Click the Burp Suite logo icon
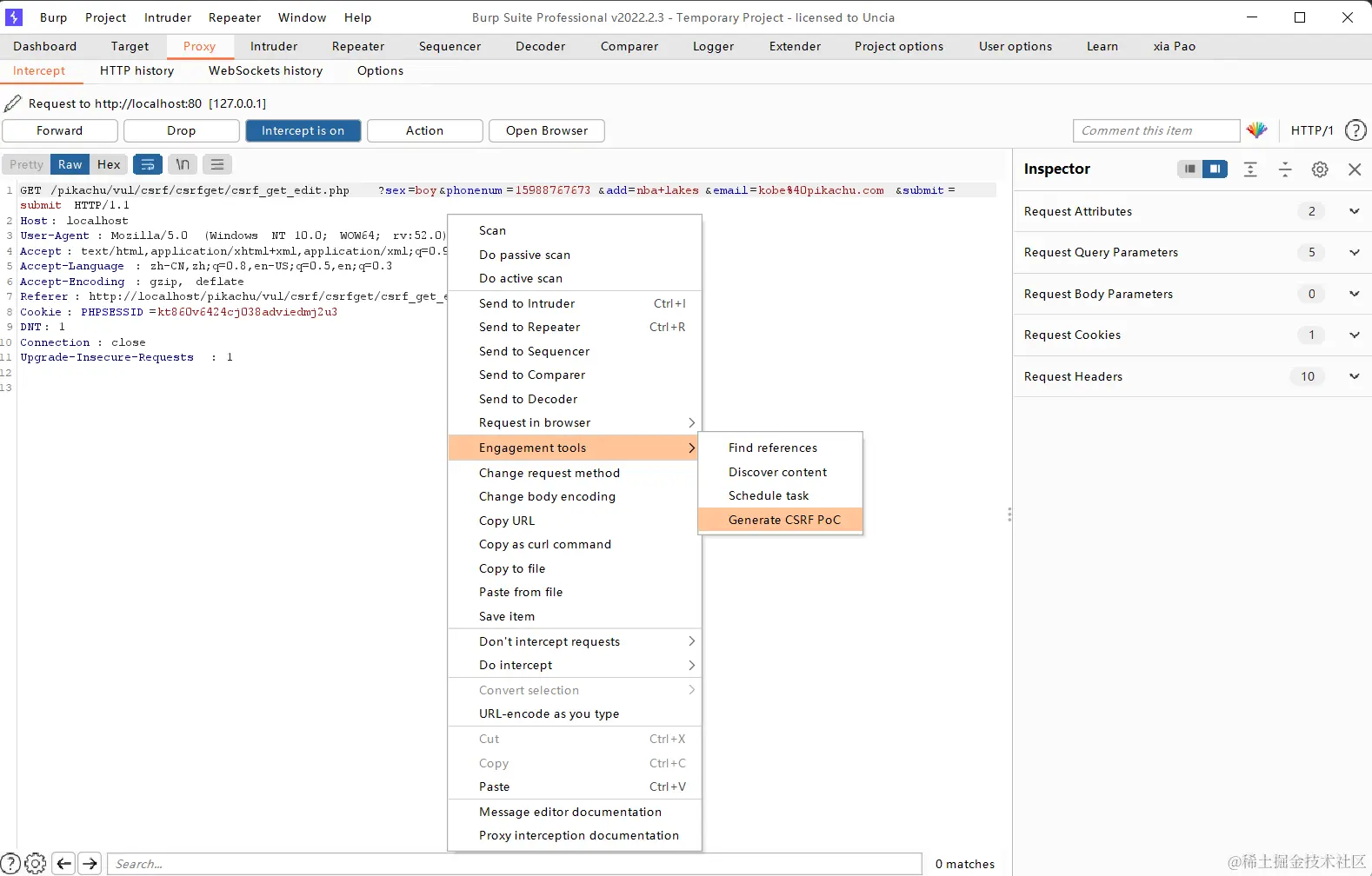This screenshot has width=1372, height=876. pos(14,17)
